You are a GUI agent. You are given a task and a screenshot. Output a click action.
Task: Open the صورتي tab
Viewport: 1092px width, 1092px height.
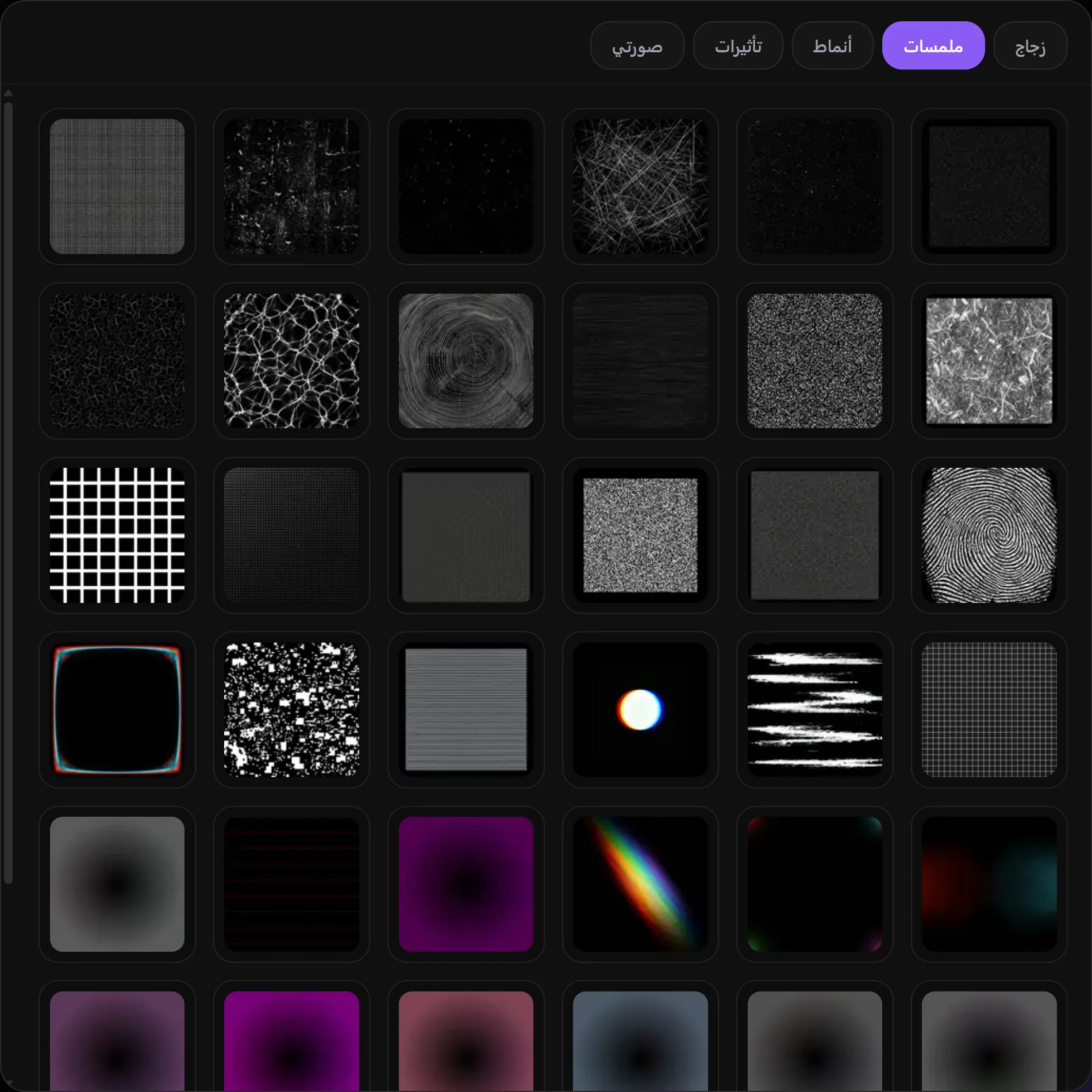637,45
